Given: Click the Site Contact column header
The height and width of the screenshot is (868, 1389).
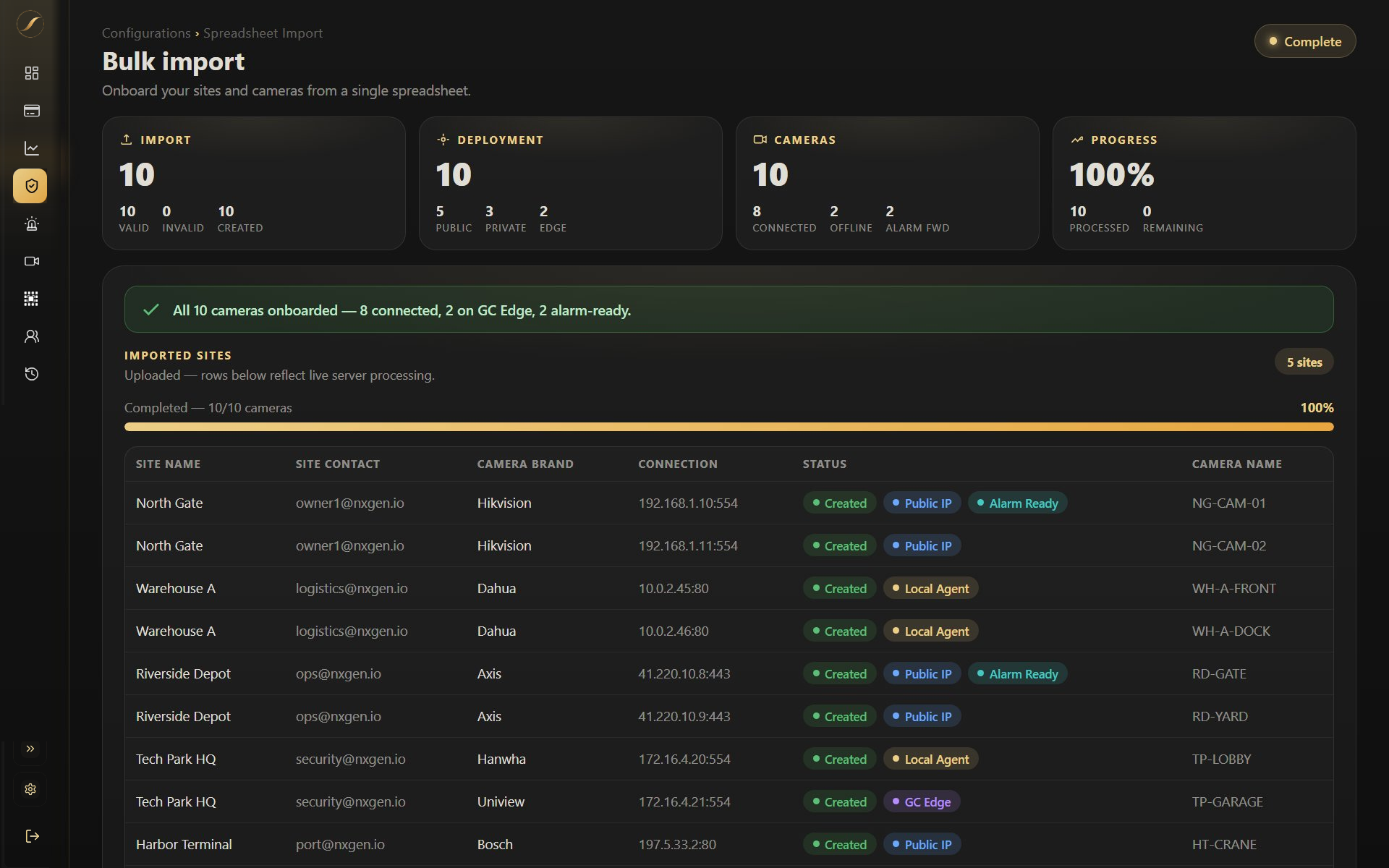Looking at the screenshot, I should pos(337,464).
